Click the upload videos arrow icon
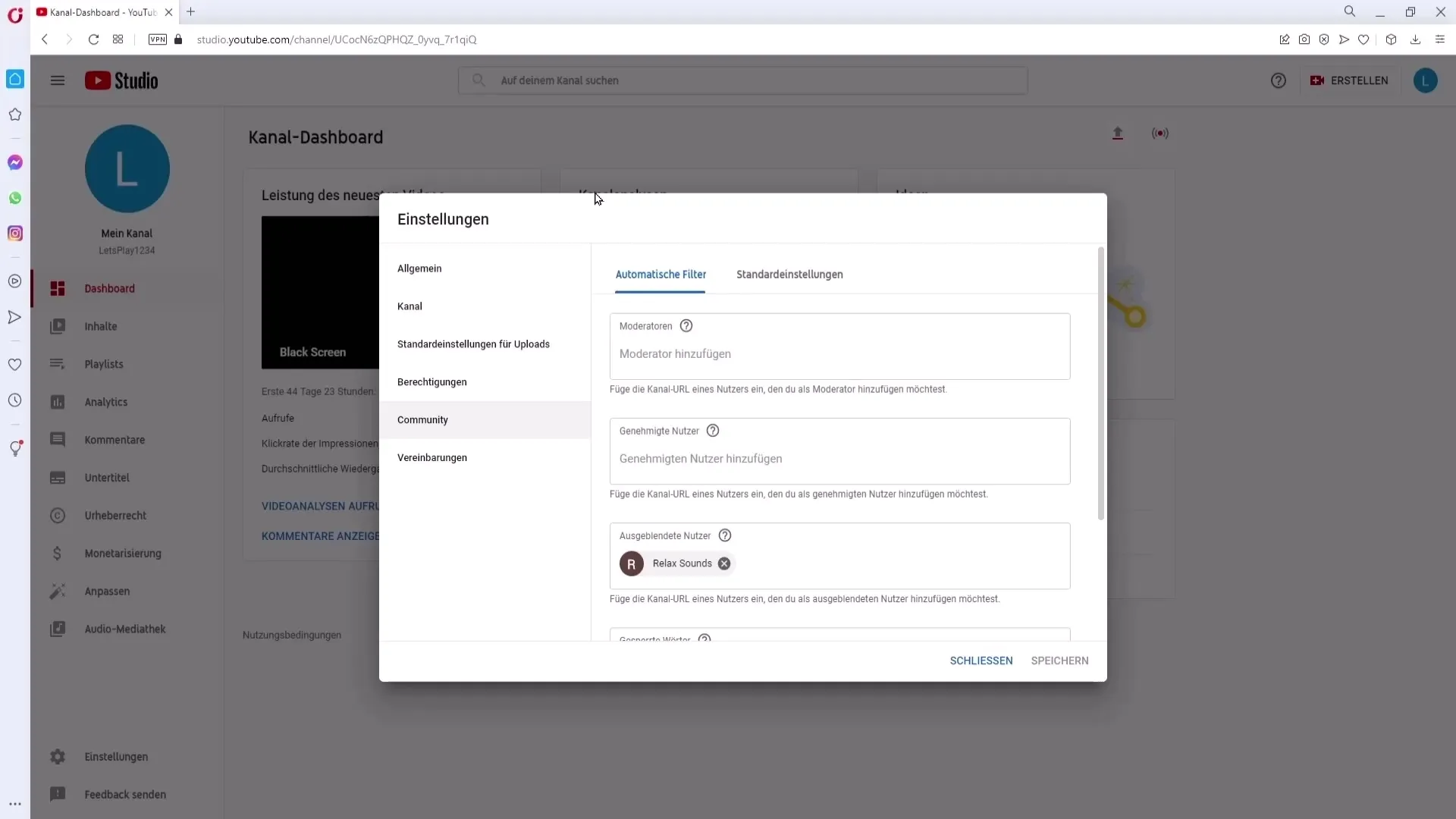This screenshot has height=819, width=1456. [1118, 133]
